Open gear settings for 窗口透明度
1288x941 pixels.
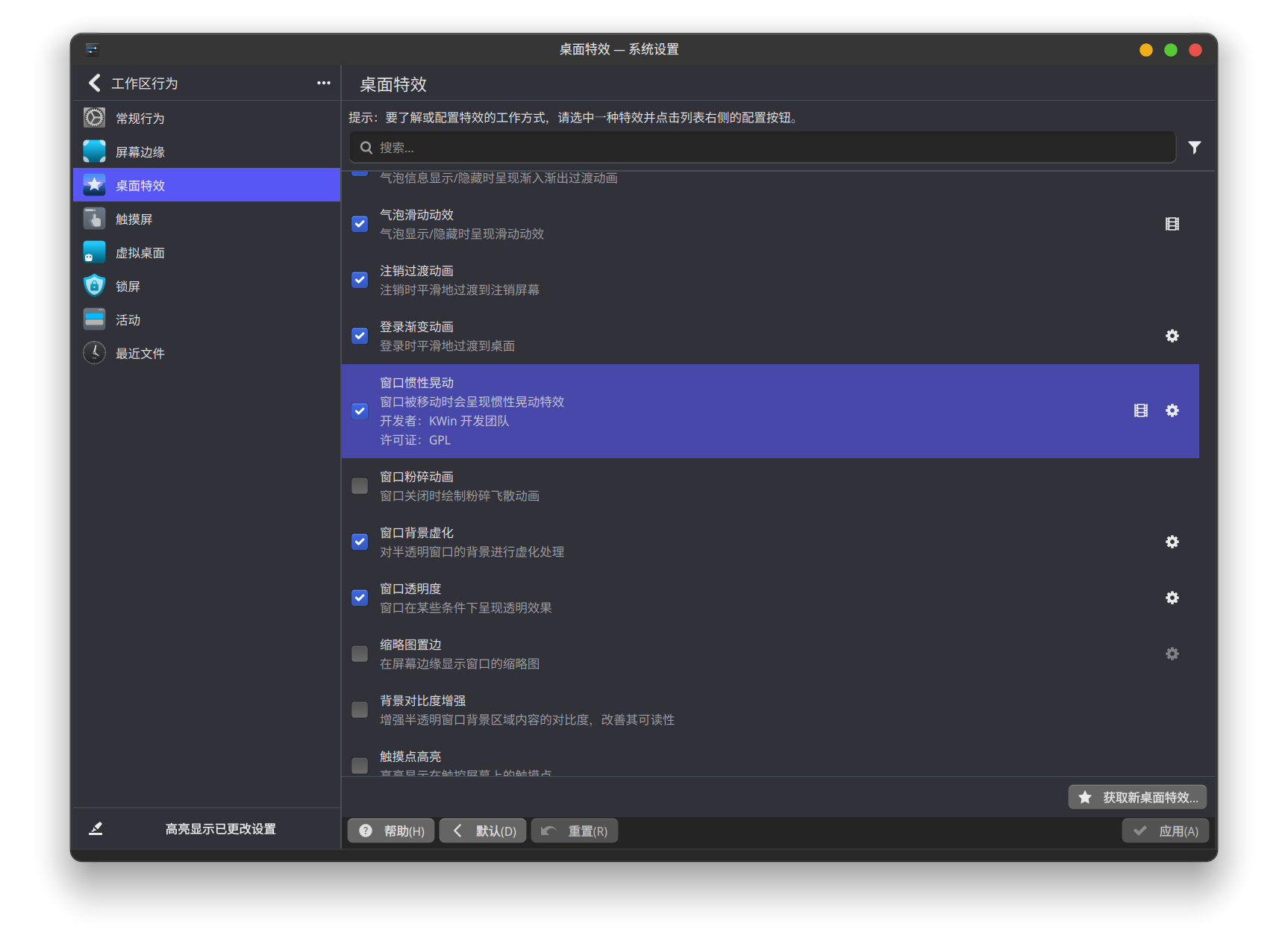tap(1172, 598)
